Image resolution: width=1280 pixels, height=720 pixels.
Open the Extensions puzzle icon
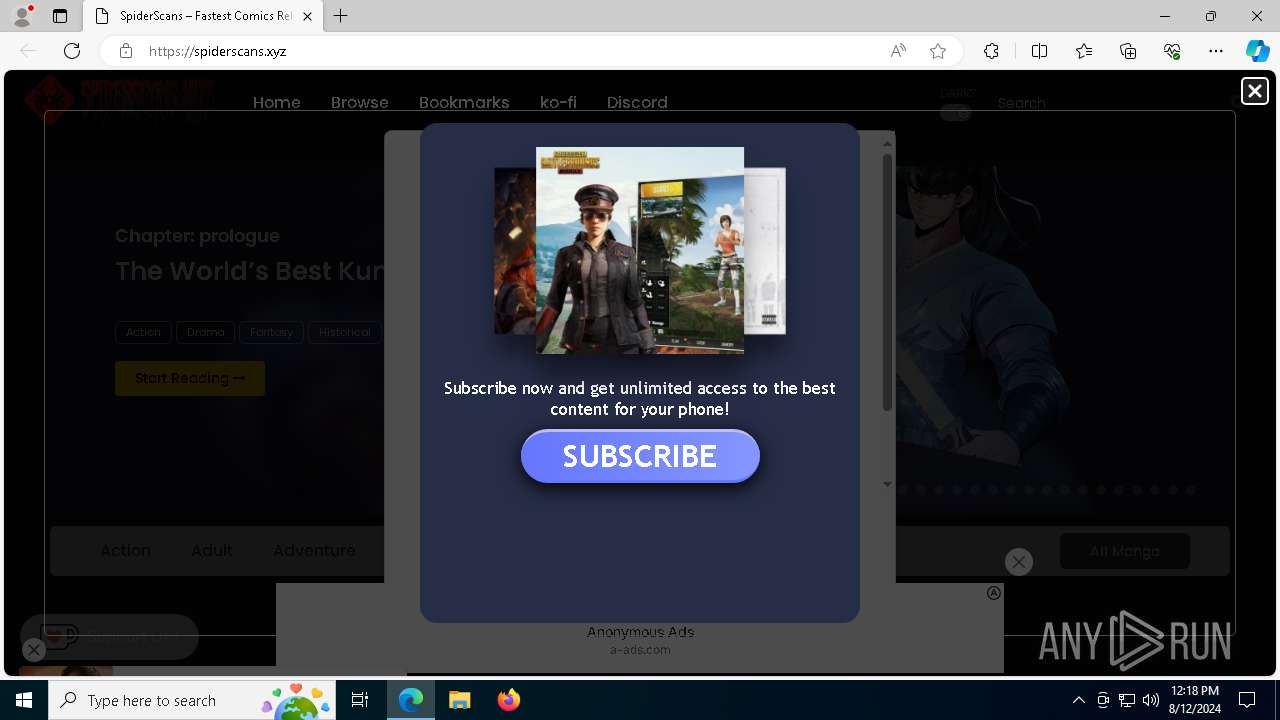(x=991, y=51)
